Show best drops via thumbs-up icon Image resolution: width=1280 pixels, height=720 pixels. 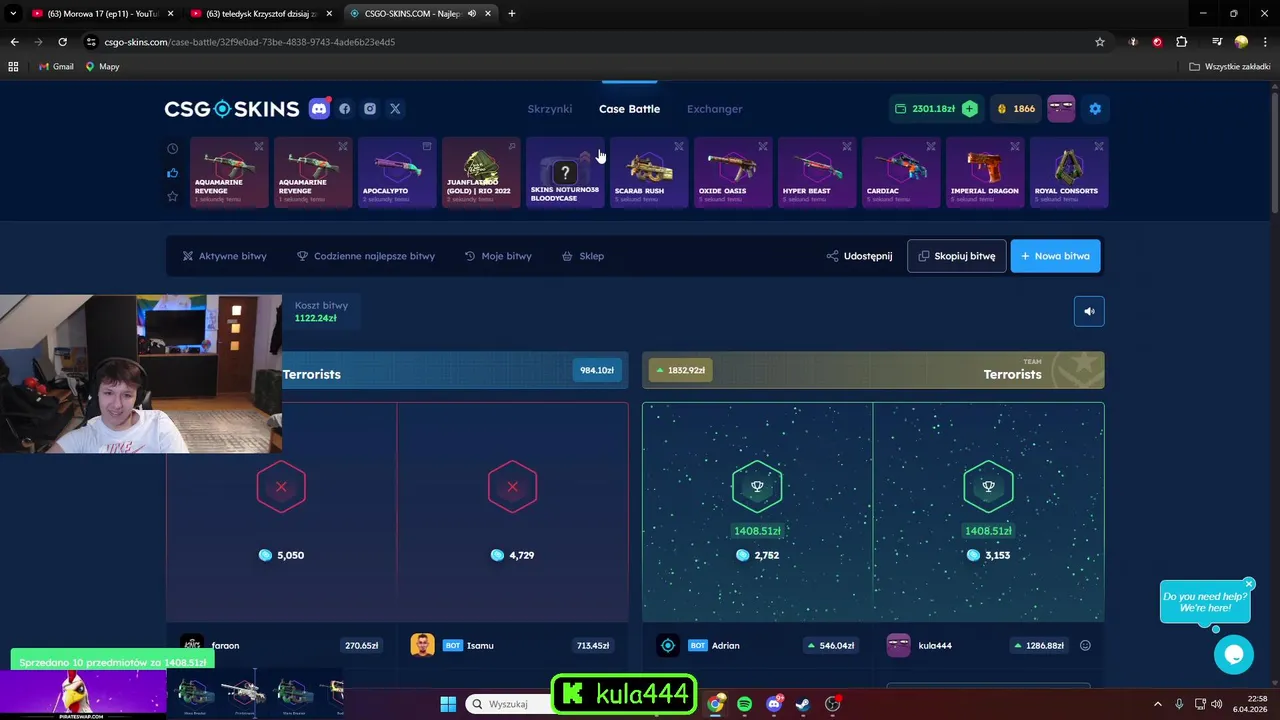click(172, 173)
